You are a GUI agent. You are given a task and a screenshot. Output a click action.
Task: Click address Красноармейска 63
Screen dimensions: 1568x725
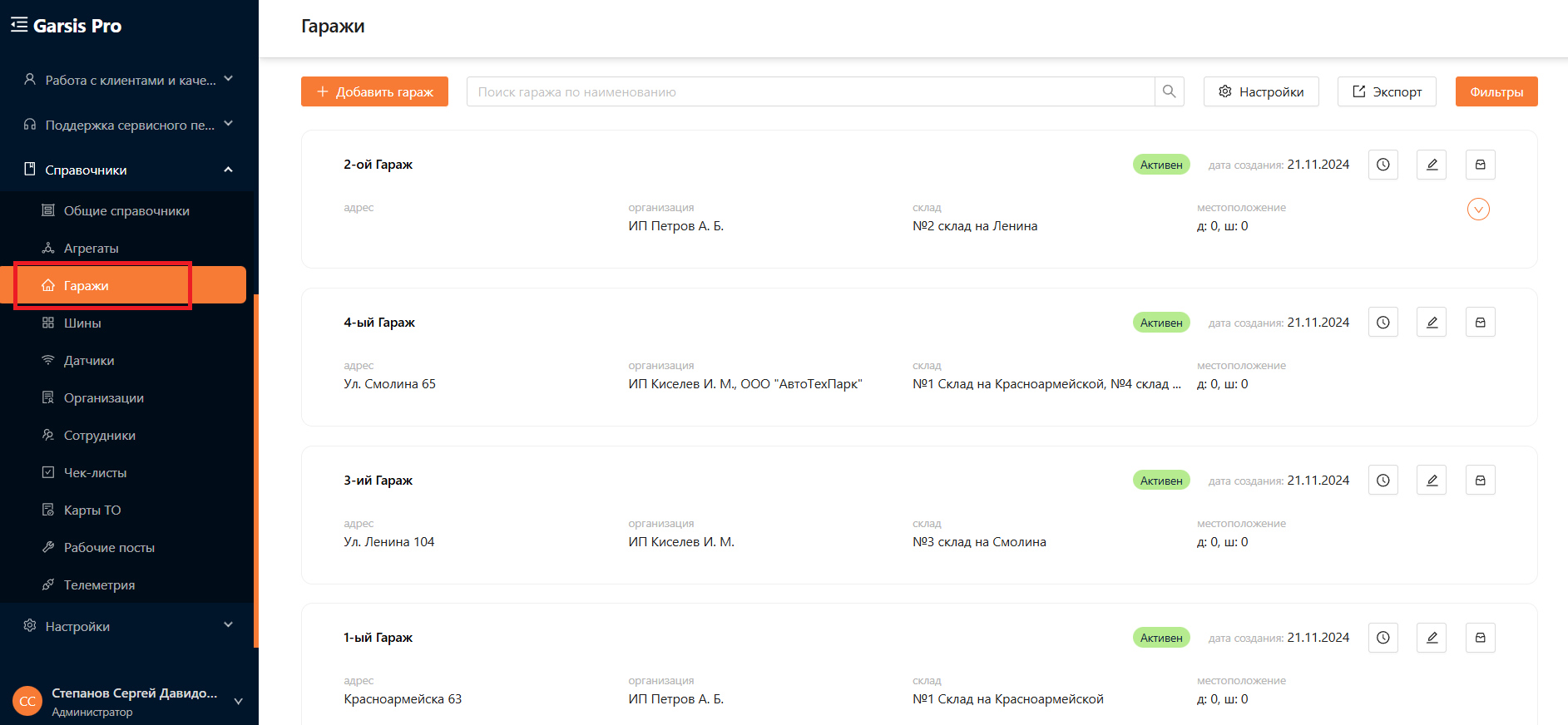[403, 699]
